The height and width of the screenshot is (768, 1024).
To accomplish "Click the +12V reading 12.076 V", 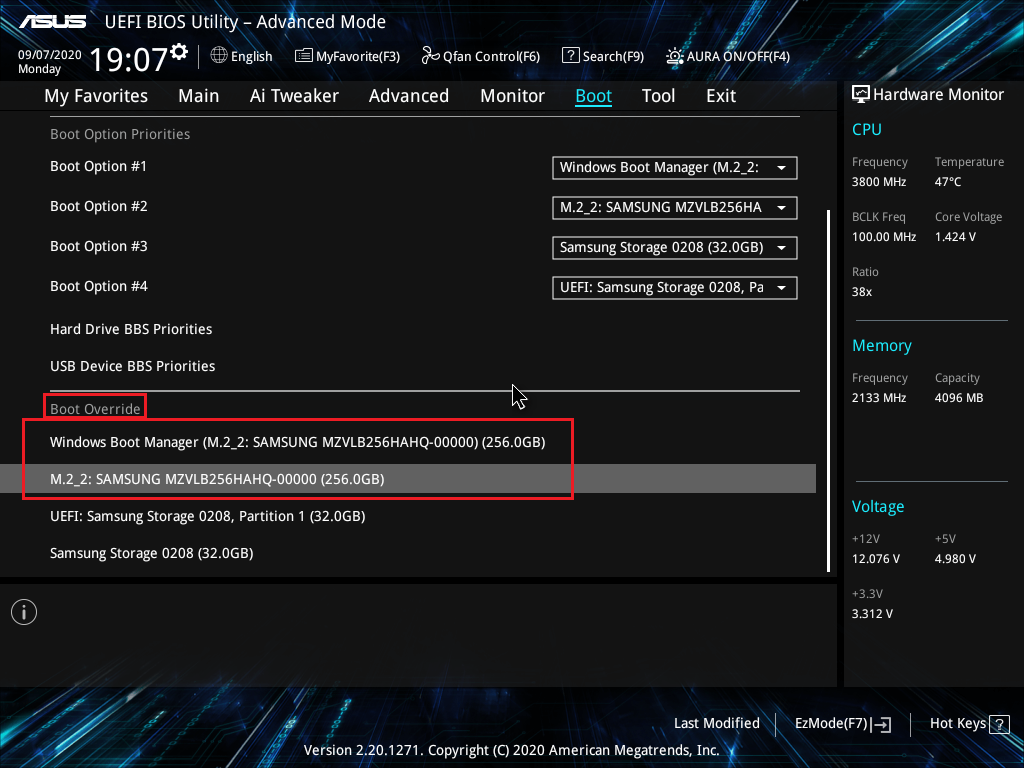I will pos(876,559).
